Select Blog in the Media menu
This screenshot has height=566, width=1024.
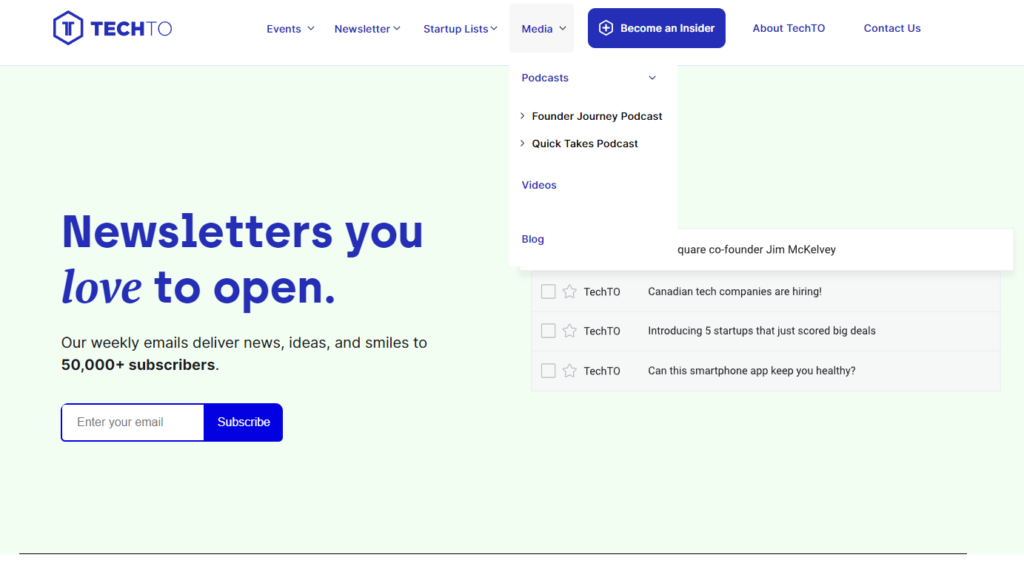pos(533,239)
